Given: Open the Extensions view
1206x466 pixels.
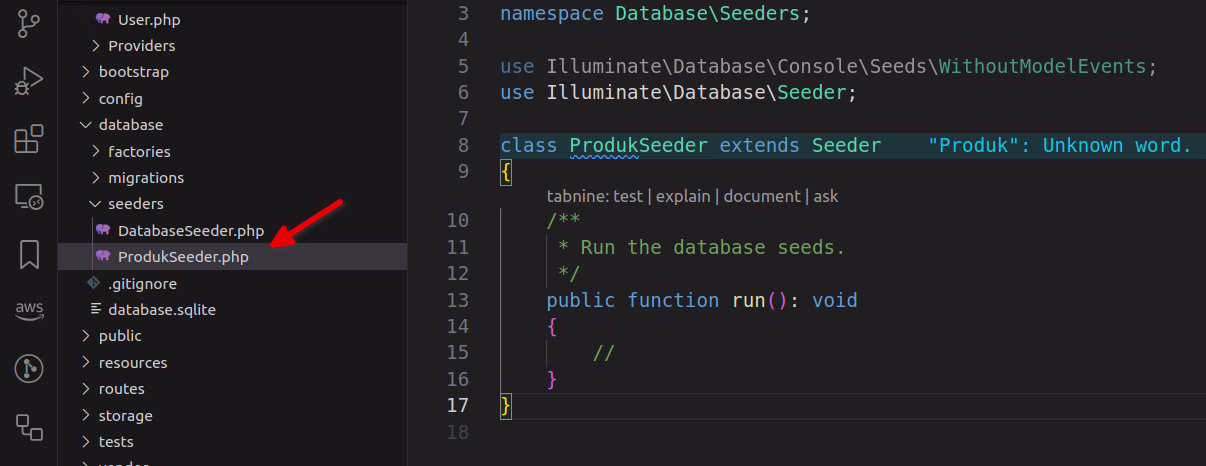Looking at the screenshot, I should click(29, 139).
